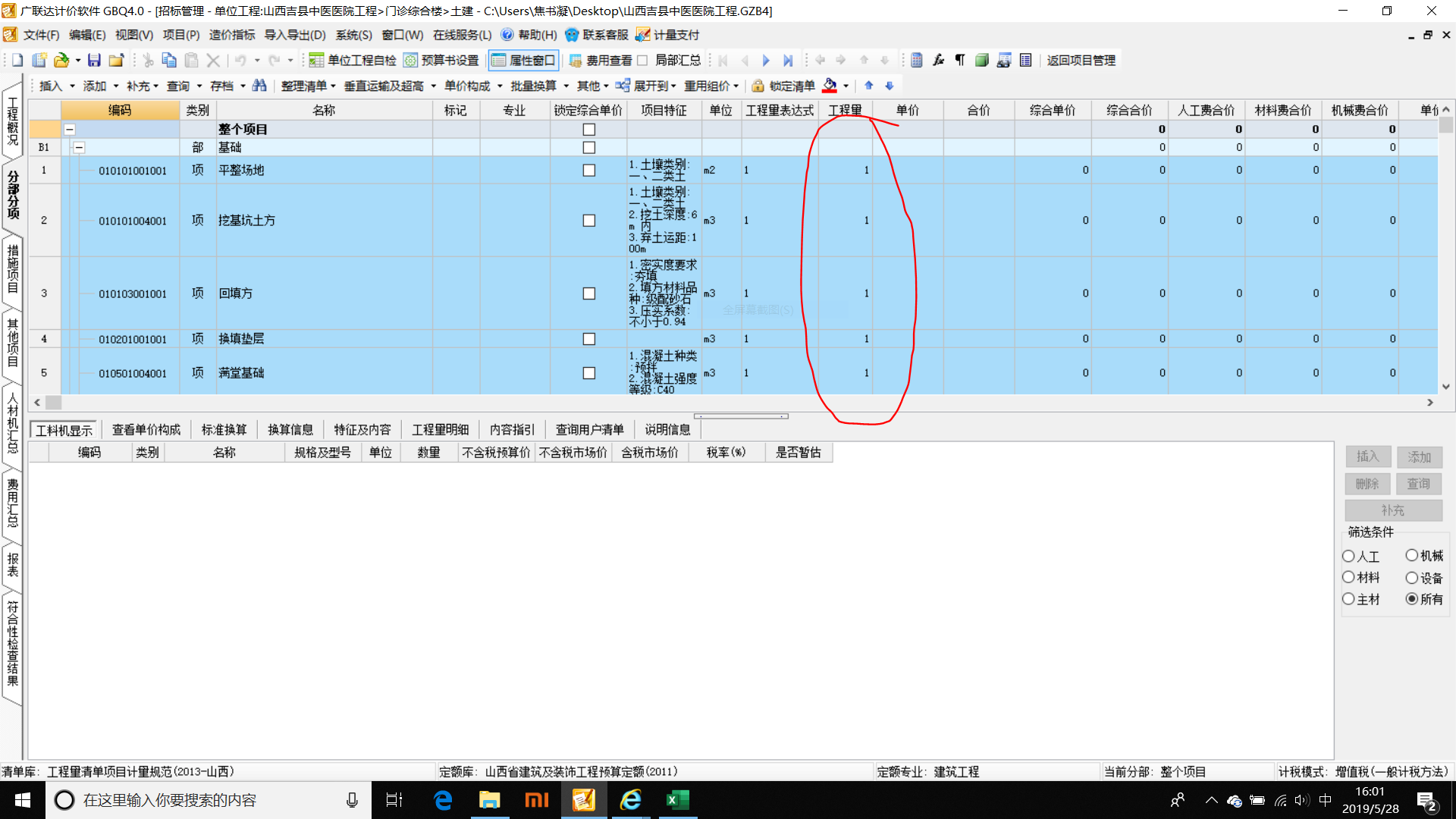Click 展开到 expand-to icon
Viewport: 1456px width, 819px height.
coord(623,86)
